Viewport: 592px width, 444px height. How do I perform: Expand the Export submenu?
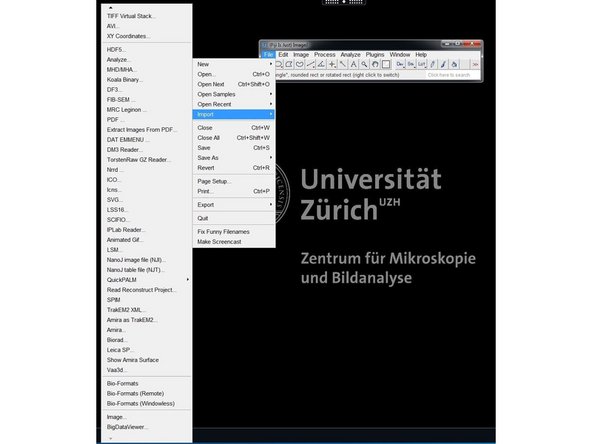(234, 205)
